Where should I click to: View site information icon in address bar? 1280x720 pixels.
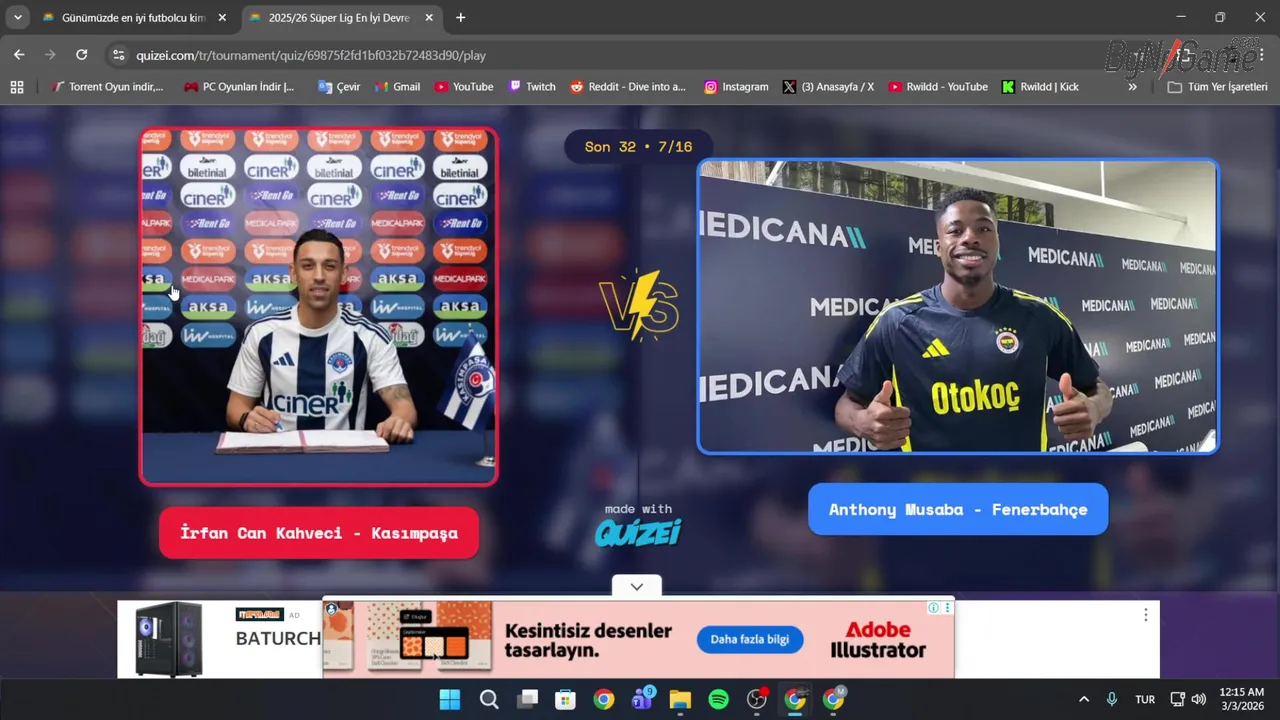(x=118, y=55)
